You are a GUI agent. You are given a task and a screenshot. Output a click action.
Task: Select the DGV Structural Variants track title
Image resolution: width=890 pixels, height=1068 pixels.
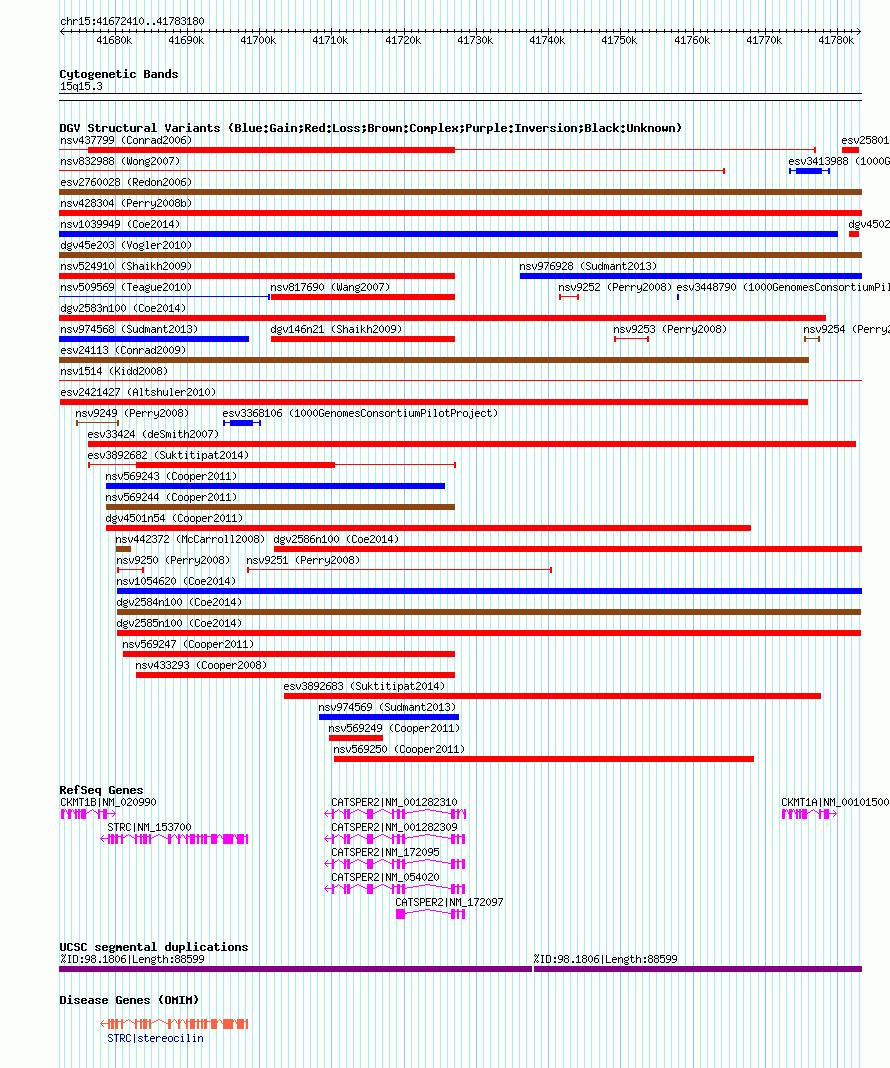[x=370, y=127]
